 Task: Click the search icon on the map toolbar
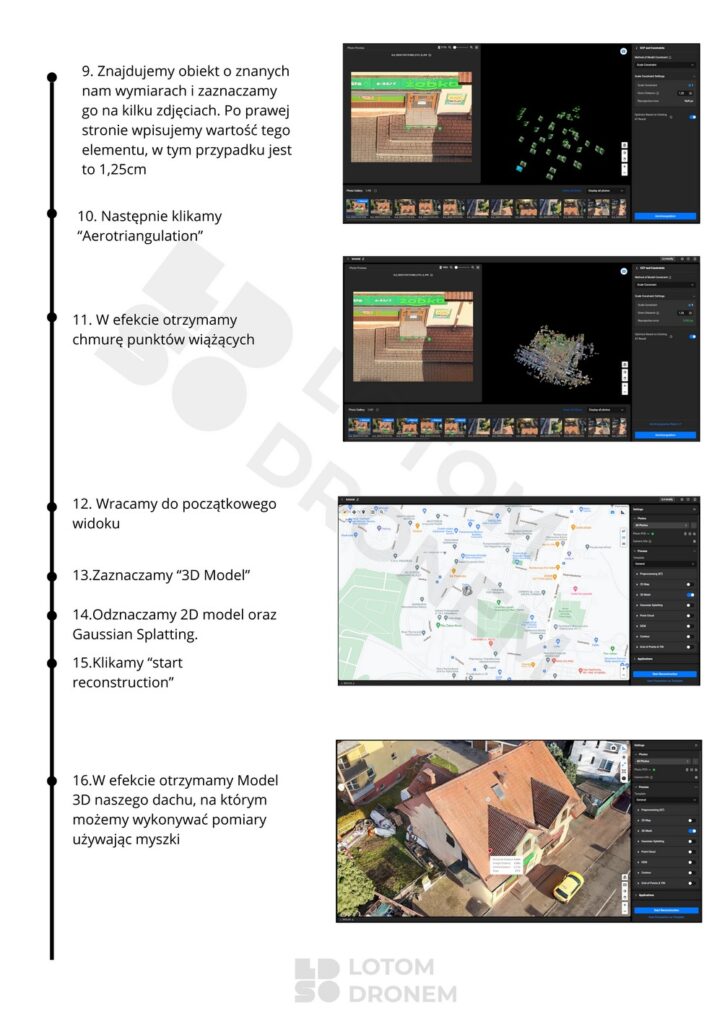click(381, 512)
